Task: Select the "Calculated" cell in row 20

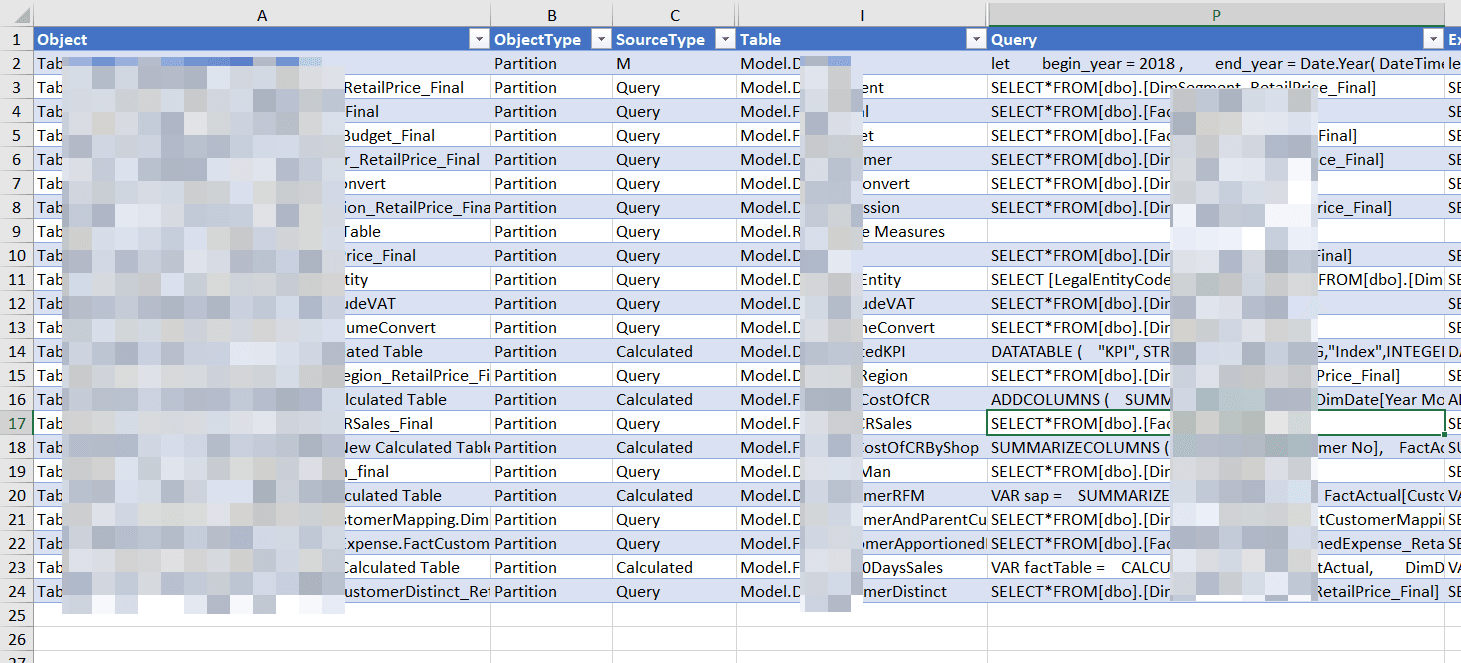Action: coord(675,495)
